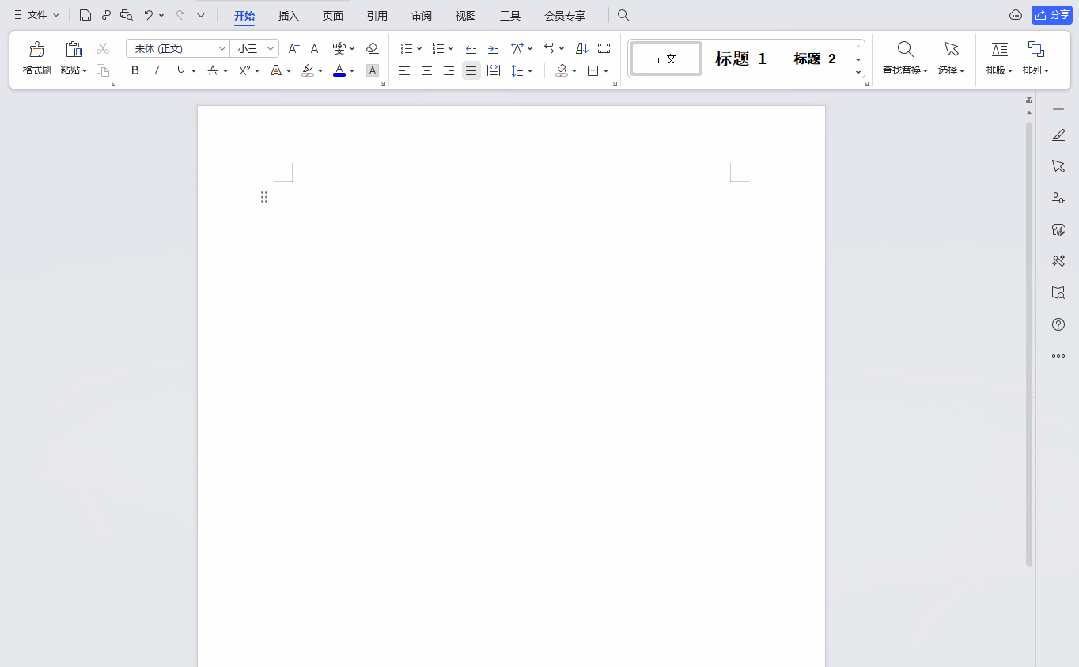The image size is (1079, 667).
Task: Enable justified text alignment
Action: tap(471, 70)
